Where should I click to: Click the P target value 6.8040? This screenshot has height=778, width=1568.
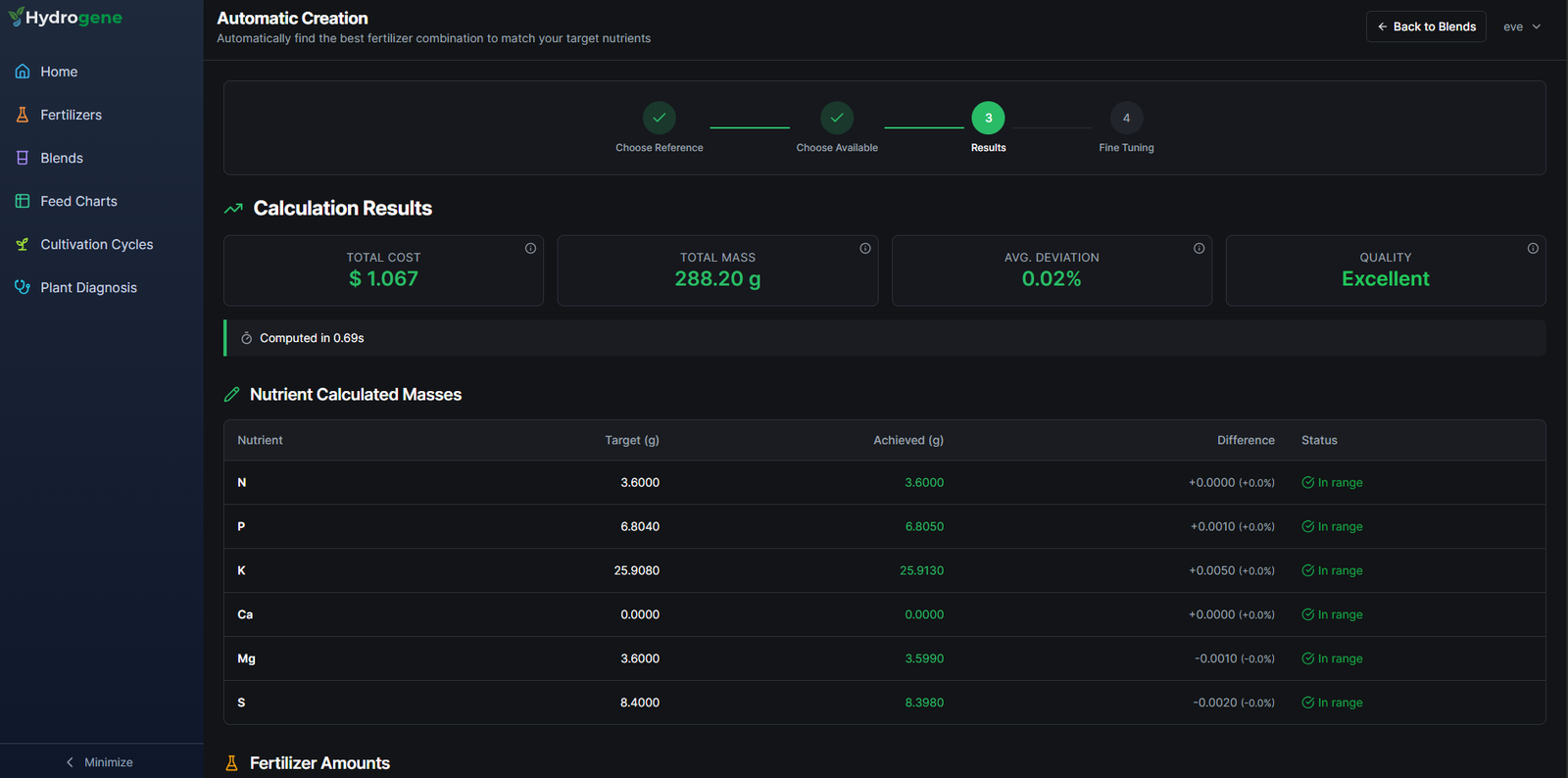pyautogui.click(x=640, y=527)
